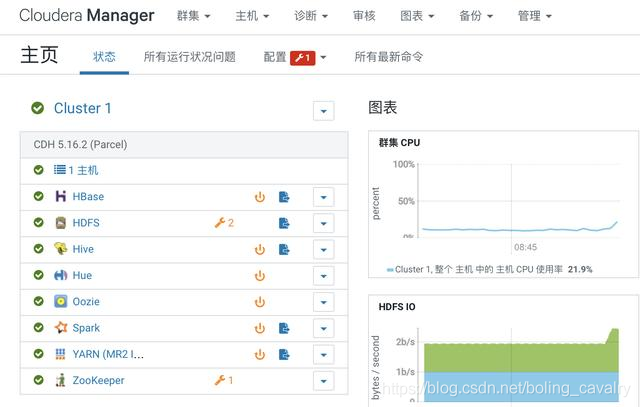Click the Hue restart-needed power icon
This screenshot has width=640, height=407.
260,276
